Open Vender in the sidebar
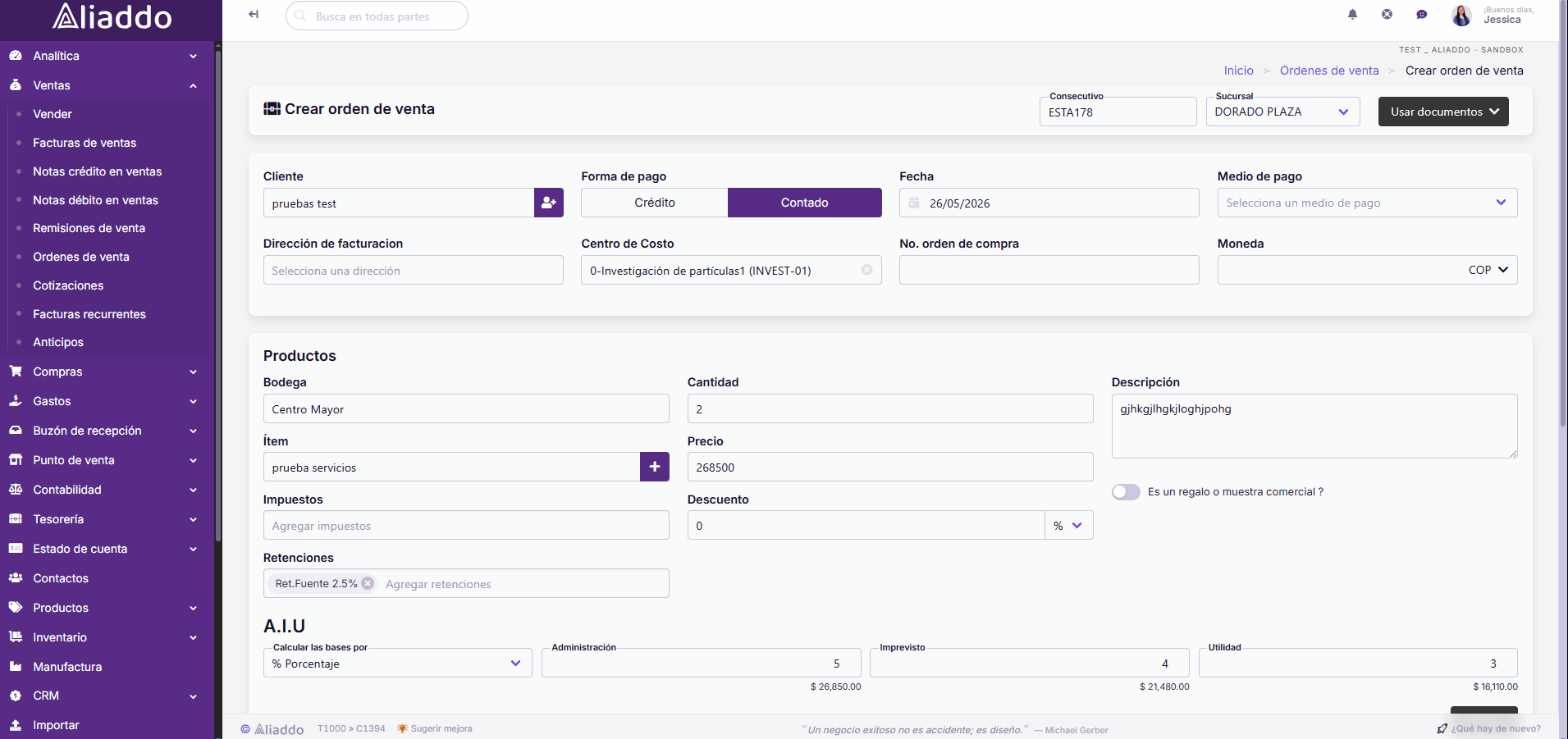1568x739 pixels. click(x=53, y=114)
